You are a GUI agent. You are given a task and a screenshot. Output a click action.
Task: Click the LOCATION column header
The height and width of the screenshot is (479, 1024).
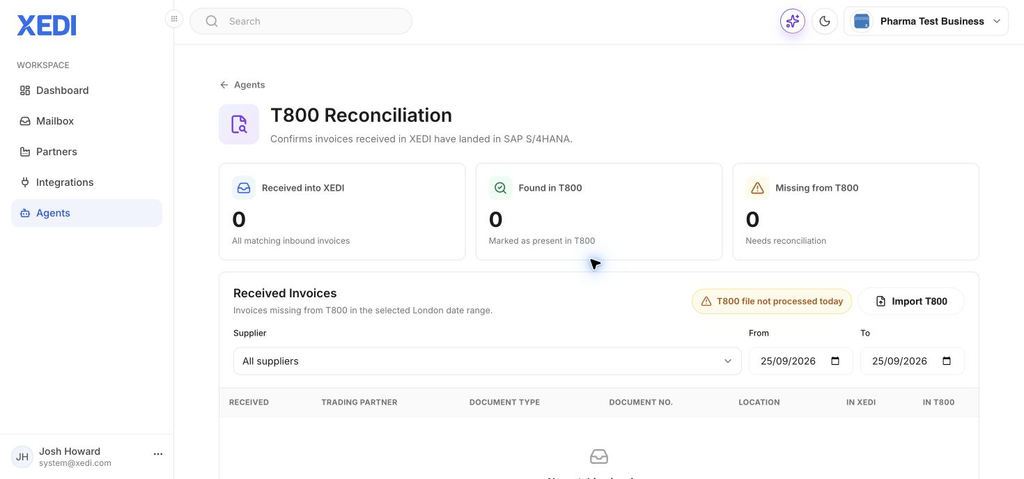point(759,402)
